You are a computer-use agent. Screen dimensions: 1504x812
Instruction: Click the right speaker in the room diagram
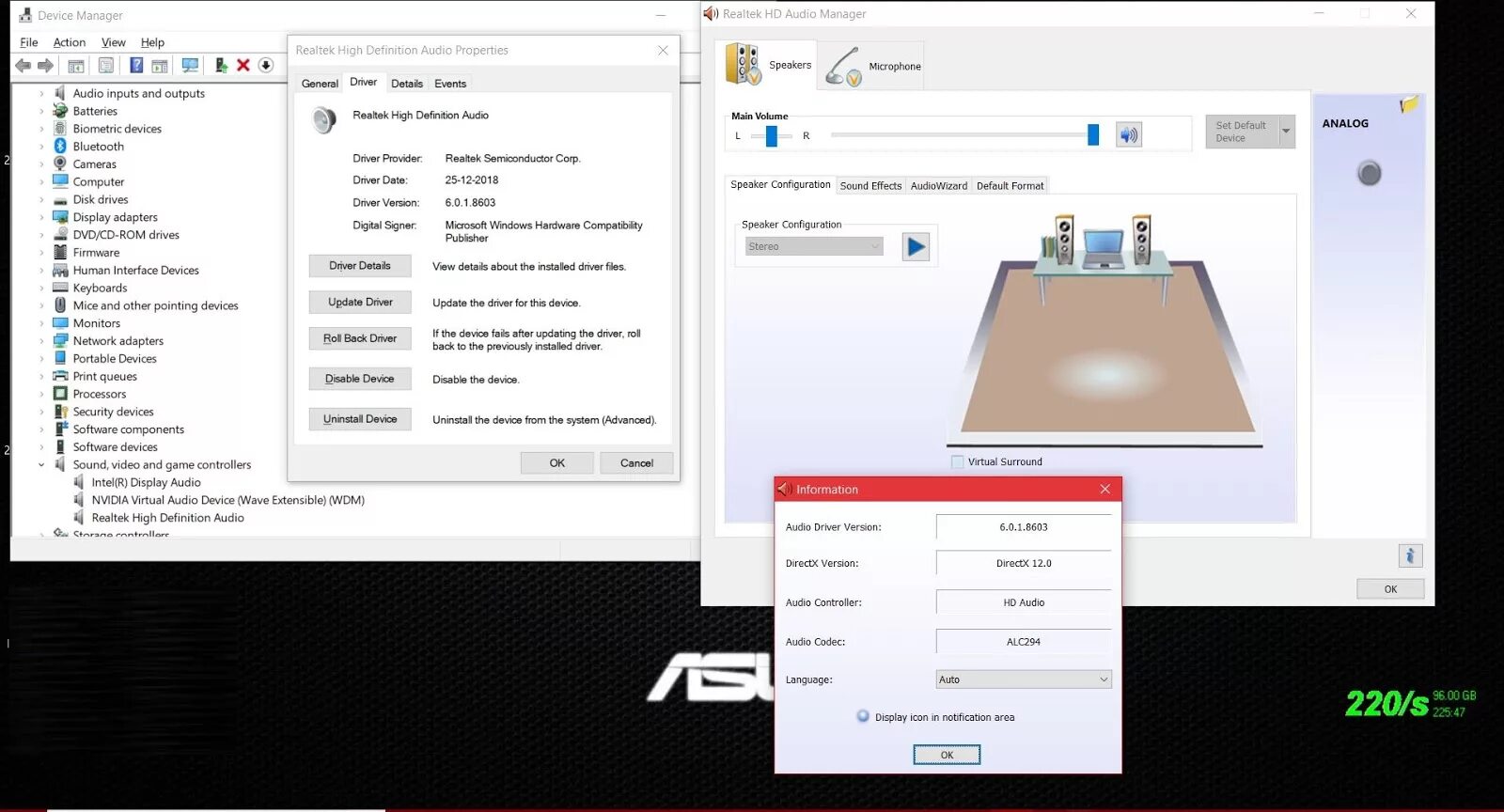(x=1141, y=241)
